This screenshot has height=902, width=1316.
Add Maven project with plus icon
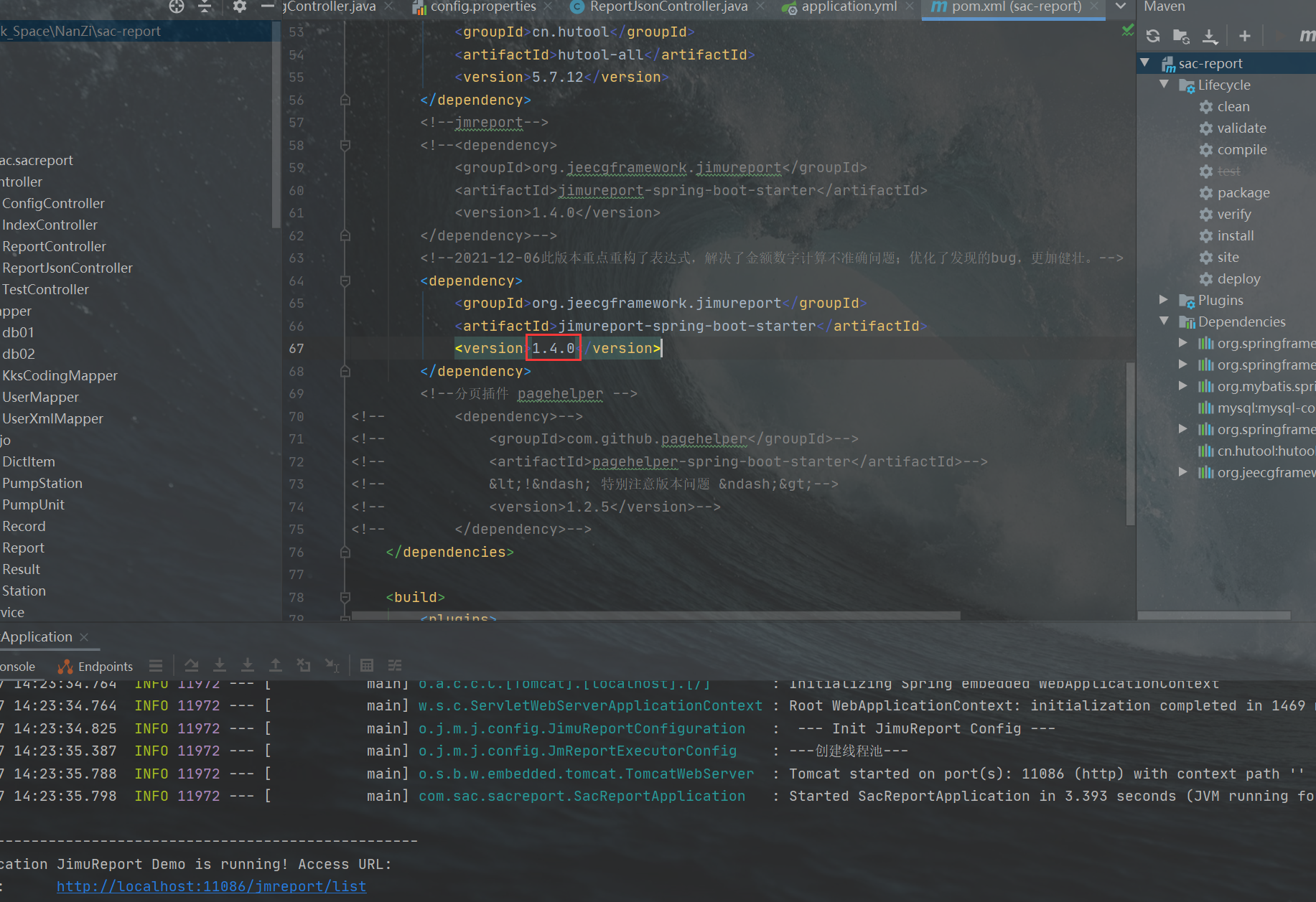(x=1245, y=36)
